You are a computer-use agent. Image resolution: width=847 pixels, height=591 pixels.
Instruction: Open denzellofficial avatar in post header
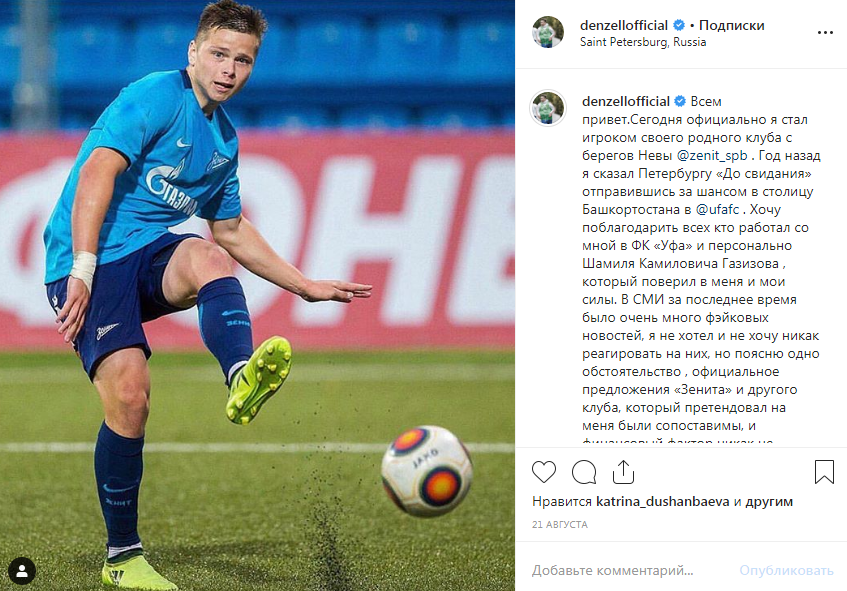coord(548,32)
